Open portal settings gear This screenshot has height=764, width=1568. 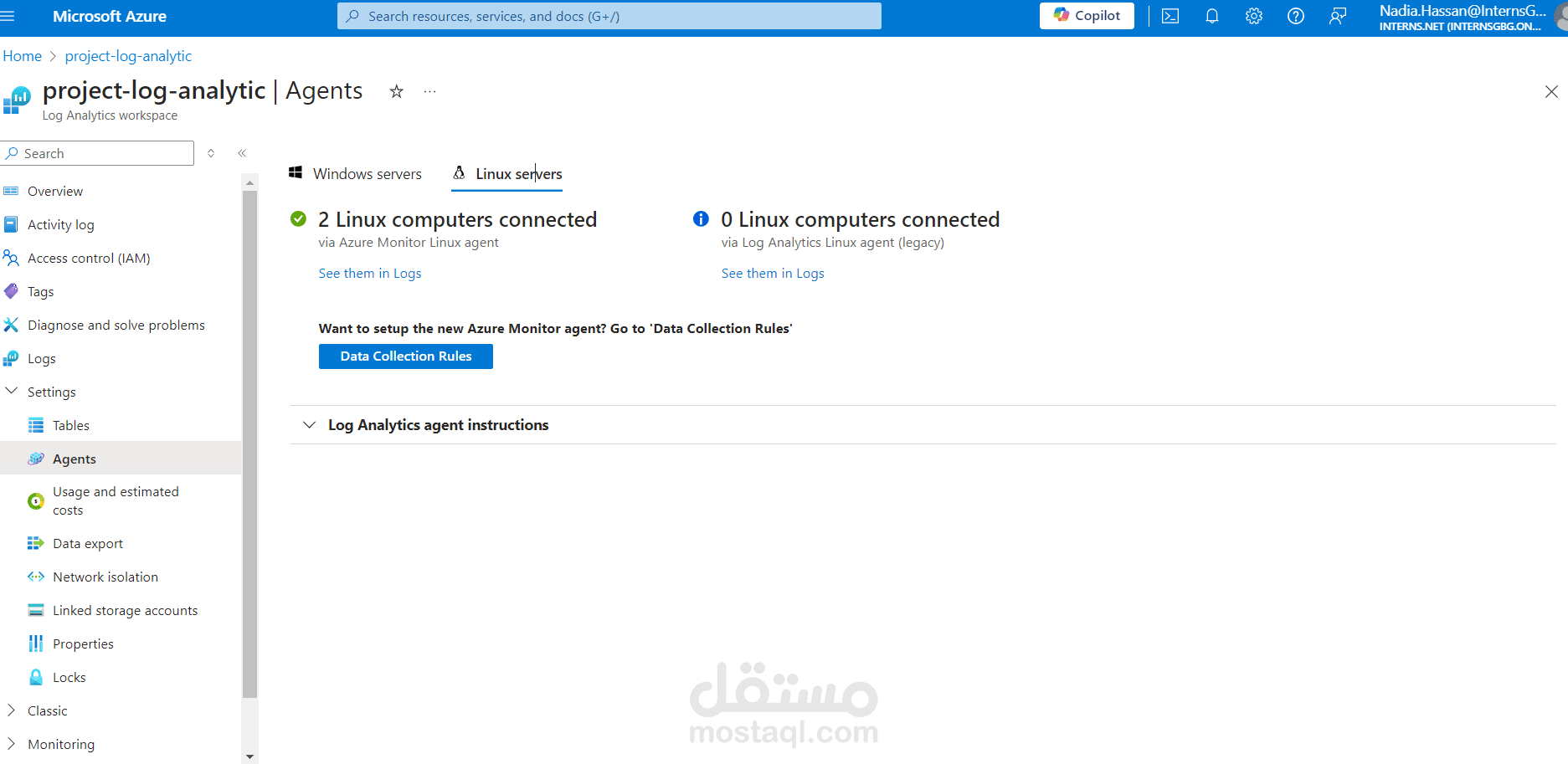pos(1253,16)
